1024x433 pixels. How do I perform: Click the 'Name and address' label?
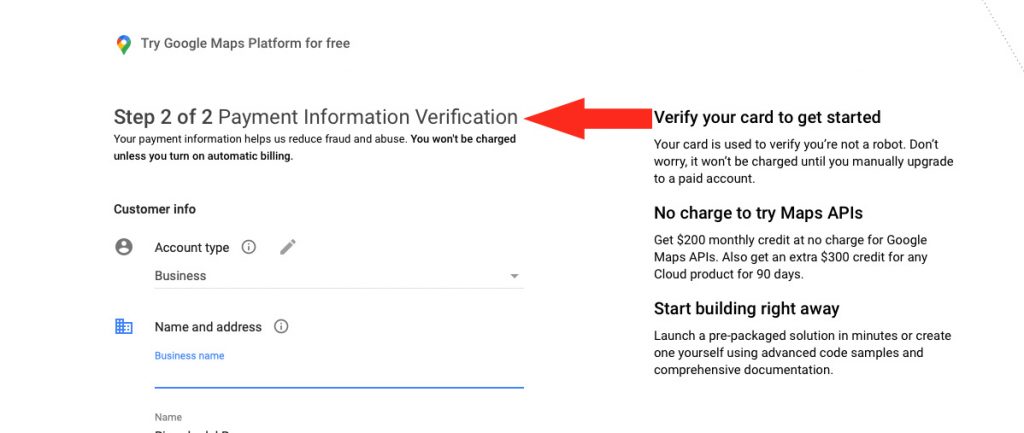[208, 327]
